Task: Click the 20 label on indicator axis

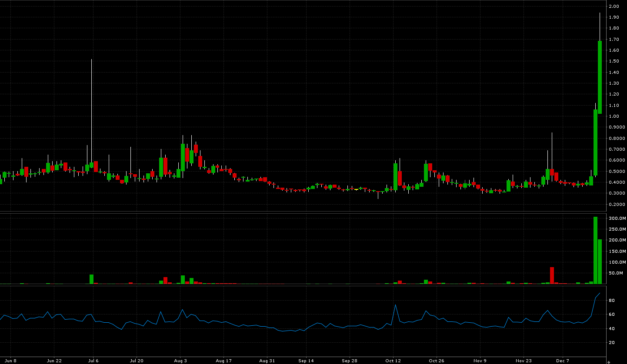Action: point(611,342)
